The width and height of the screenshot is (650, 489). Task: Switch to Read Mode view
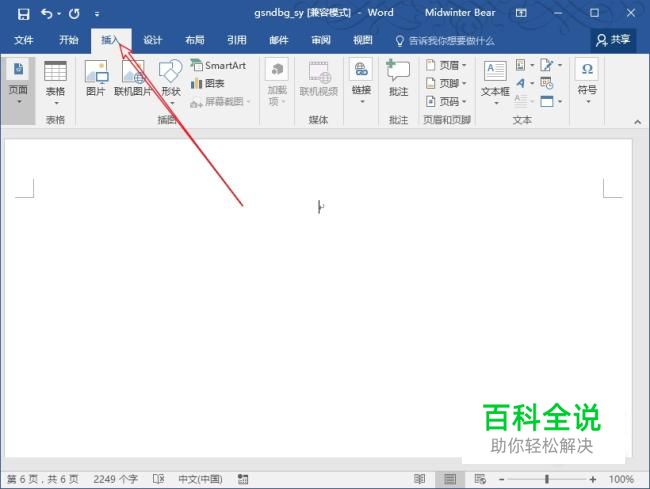(x=420, y=479)
